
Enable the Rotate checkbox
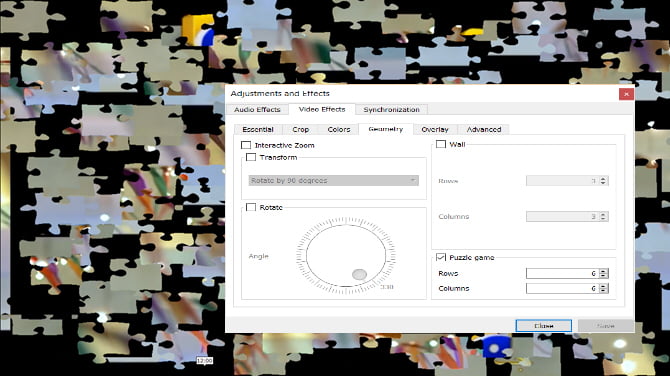coord(251,207)
